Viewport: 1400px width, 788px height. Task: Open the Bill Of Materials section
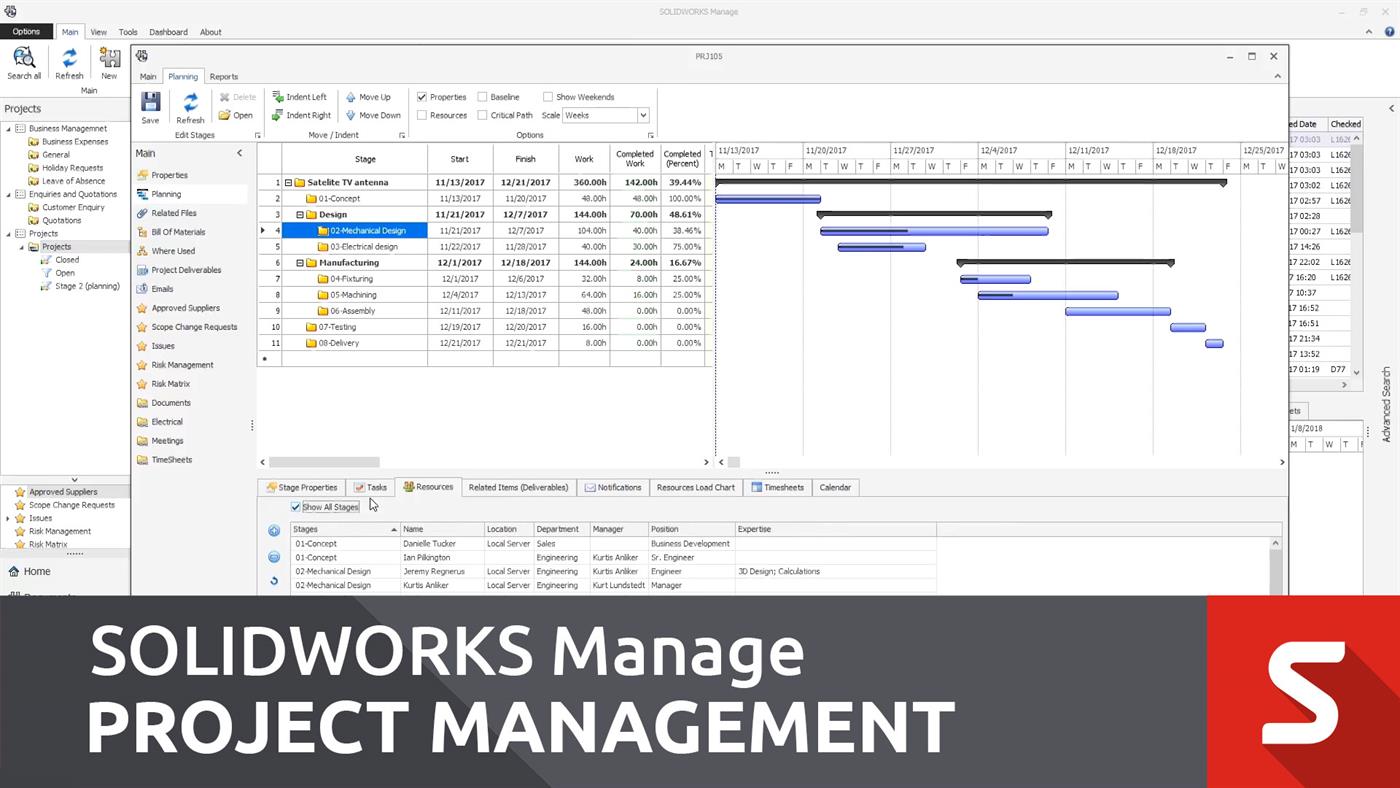pos(178,232)
